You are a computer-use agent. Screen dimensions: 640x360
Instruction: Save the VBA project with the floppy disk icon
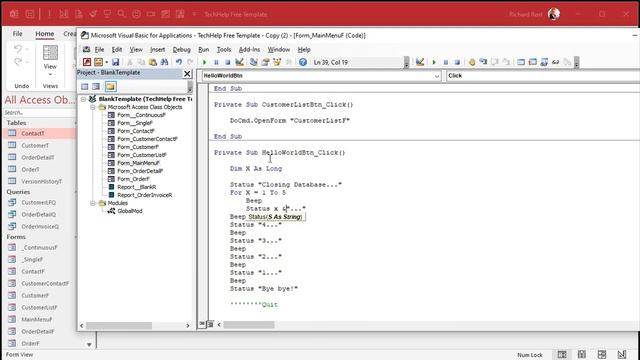(x=116, y=62)
